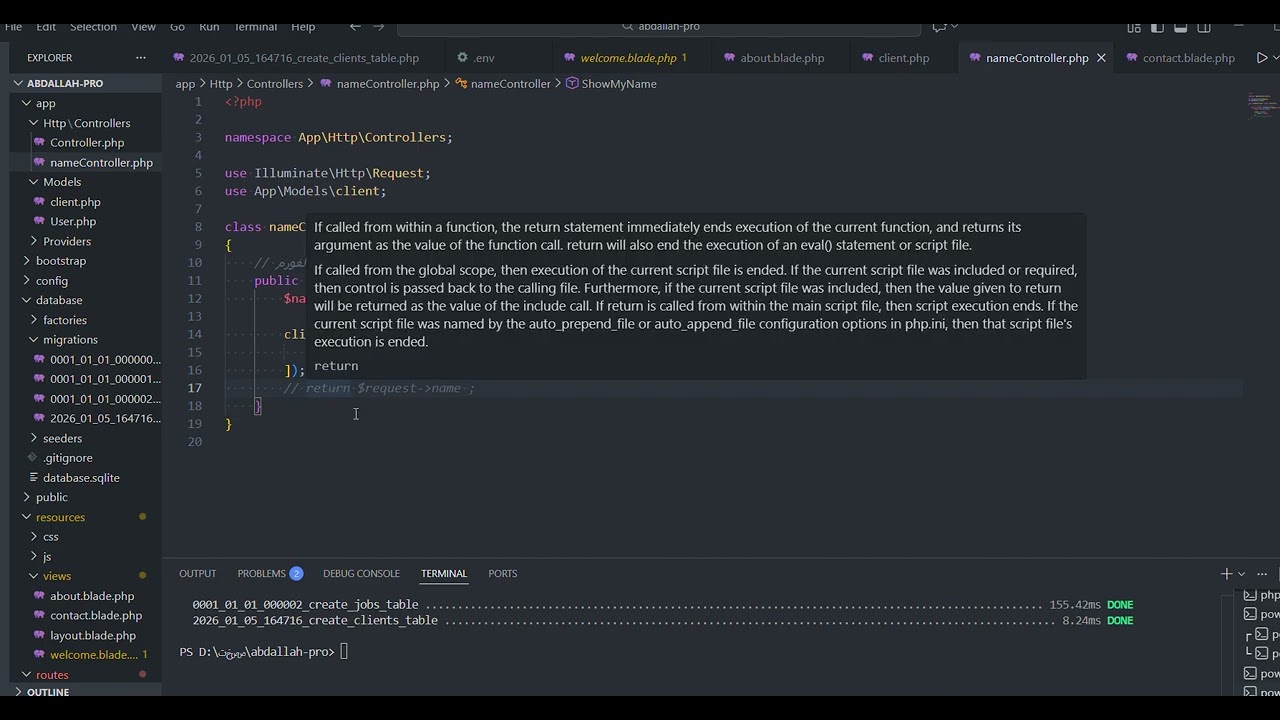Click the new terminal plus icon
Viewport: 1280px width, 720px height.
pos(1226,574)
